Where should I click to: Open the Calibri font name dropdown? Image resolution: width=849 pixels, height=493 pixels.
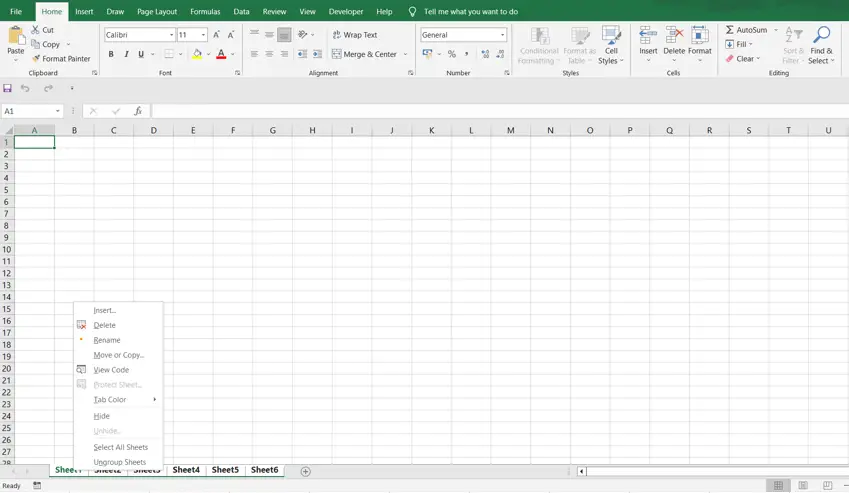172,35
